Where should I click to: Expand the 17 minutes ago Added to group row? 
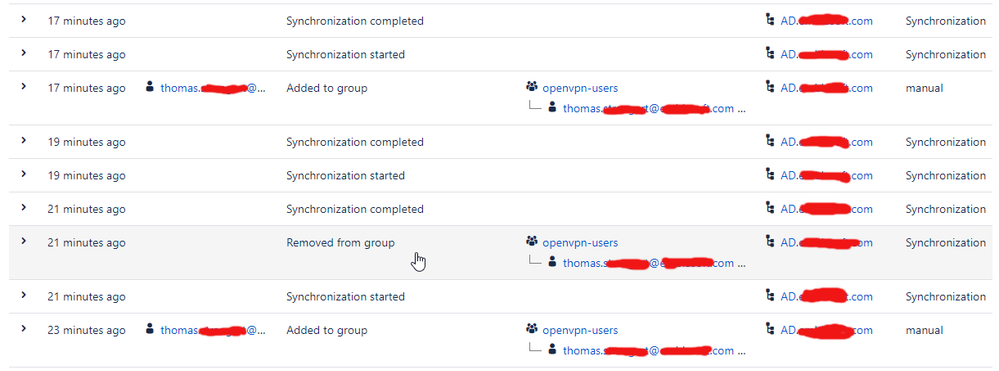24,87
